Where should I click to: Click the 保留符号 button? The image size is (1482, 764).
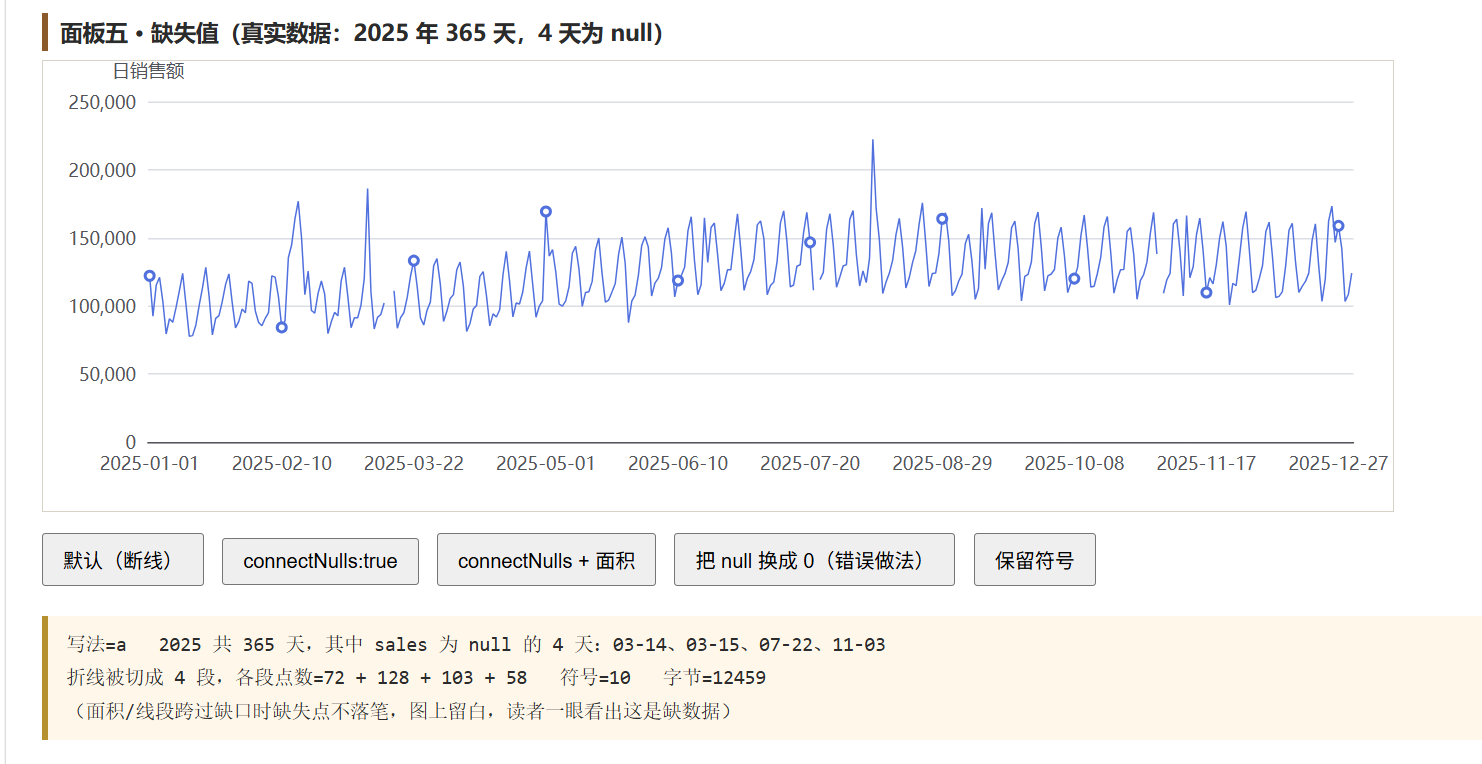(1035, 559)
